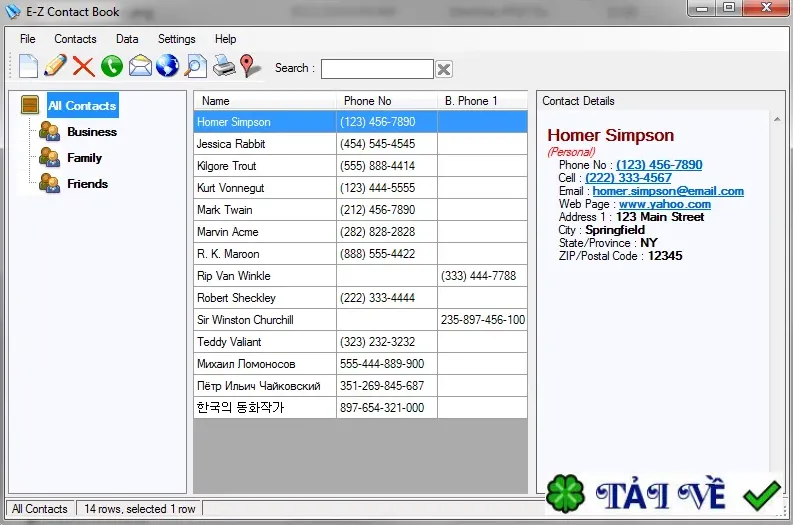The image size is (793, 525).
Task: Click the printer icon in toolbar
Action: [224, 66]
